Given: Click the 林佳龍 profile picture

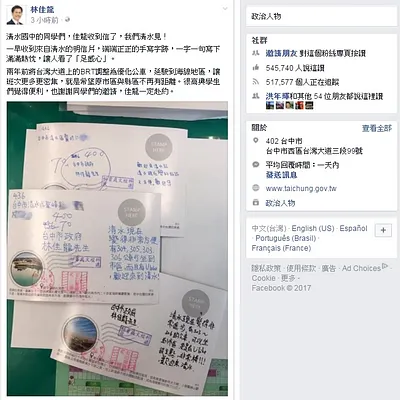Looking at the screenshot, I should pyautogui.click(x=15, y=15).
